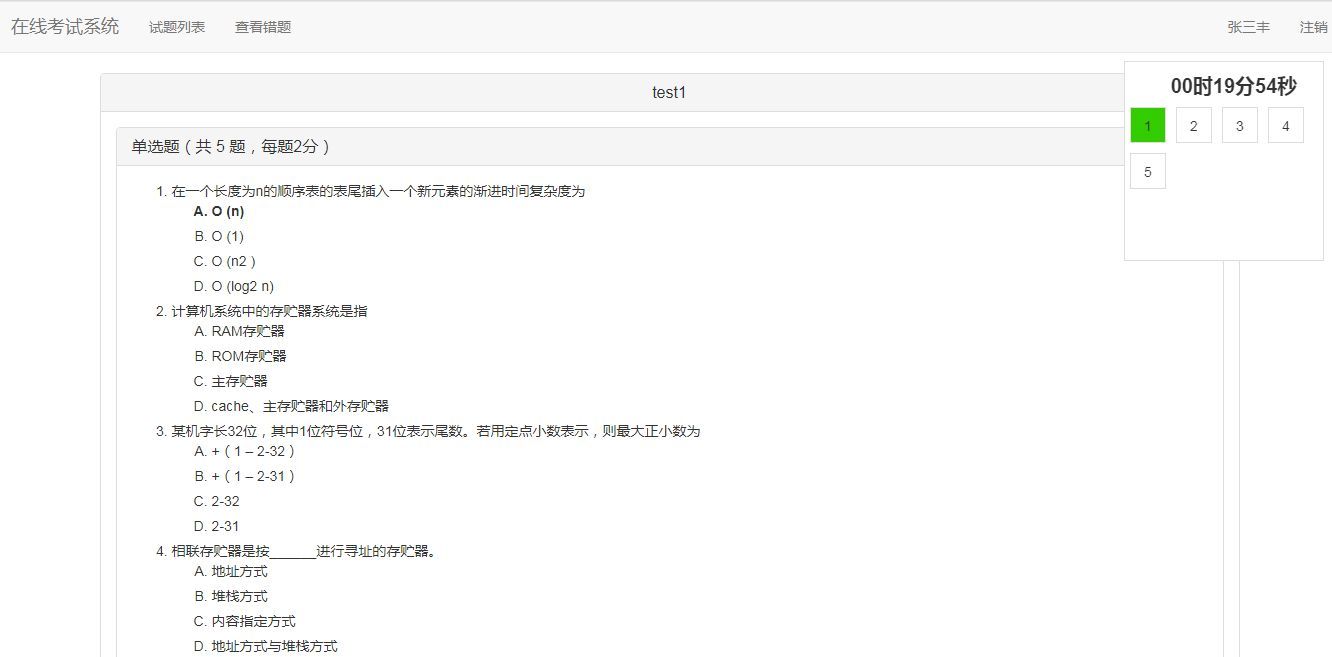Image resolution: width=1332 pixels, height=657 pixels.
Task: Choose option A. RAM存贮器
Action: tap(239, 331)
